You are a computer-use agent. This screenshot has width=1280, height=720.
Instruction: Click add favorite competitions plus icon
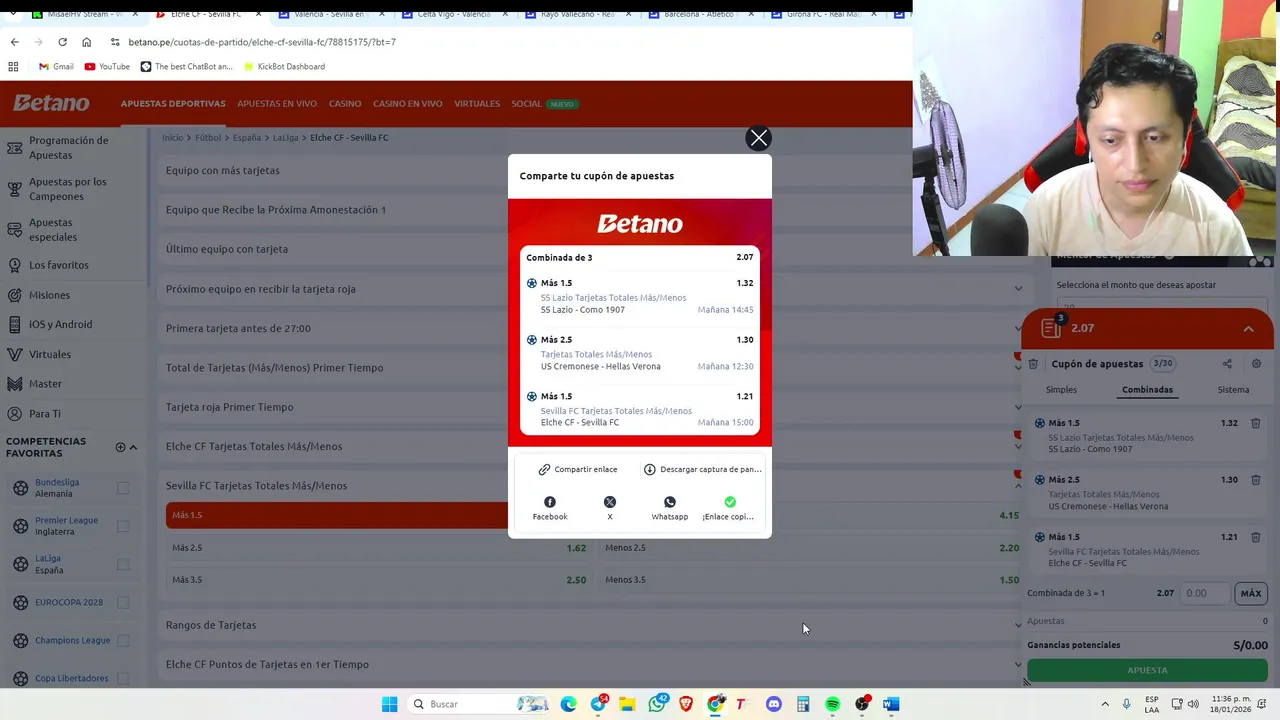pyautogui.click(x=120, y=447)
